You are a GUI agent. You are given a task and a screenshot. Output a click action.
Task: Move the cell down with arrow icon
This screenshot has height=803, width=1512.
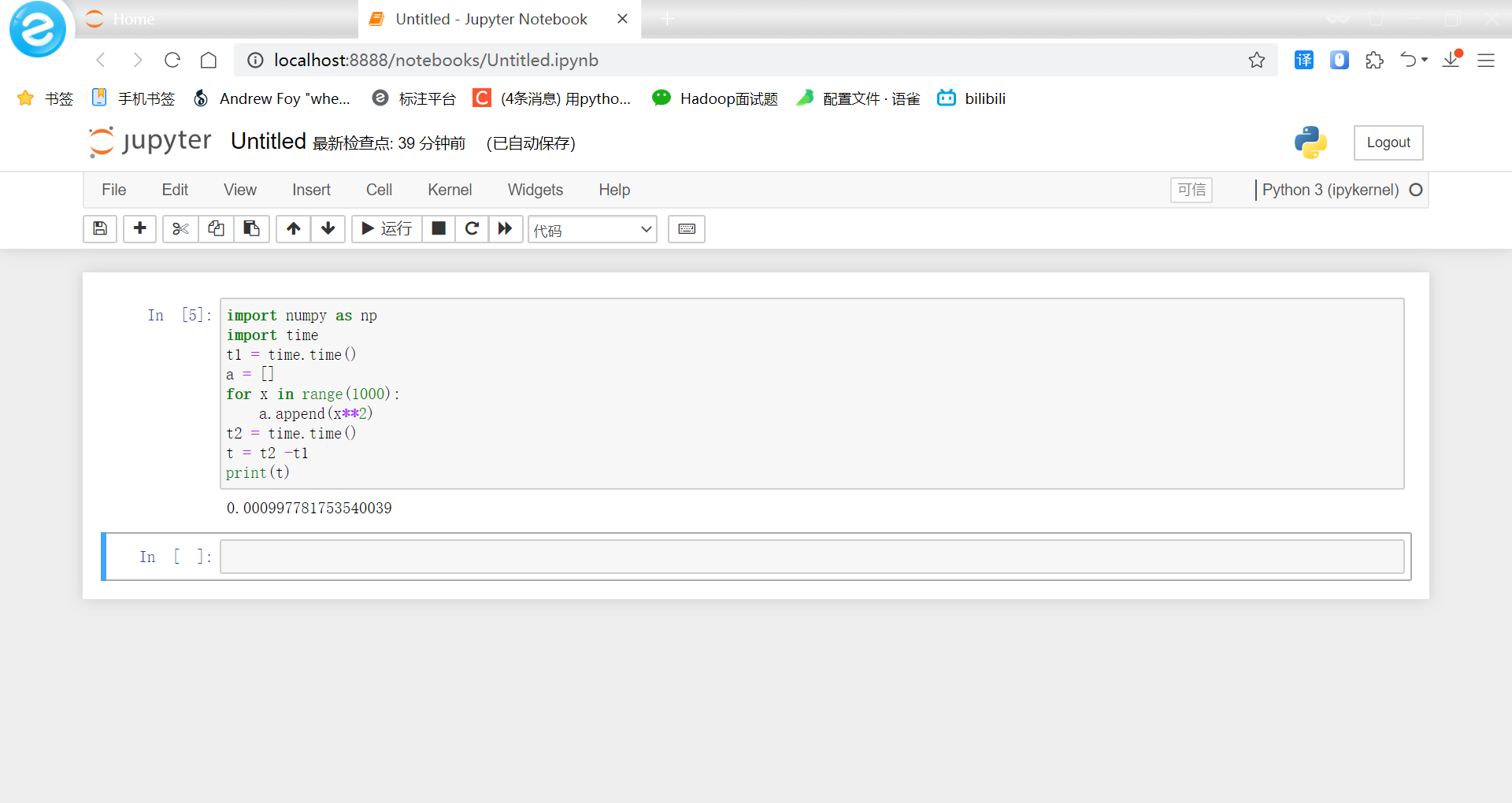328,229
